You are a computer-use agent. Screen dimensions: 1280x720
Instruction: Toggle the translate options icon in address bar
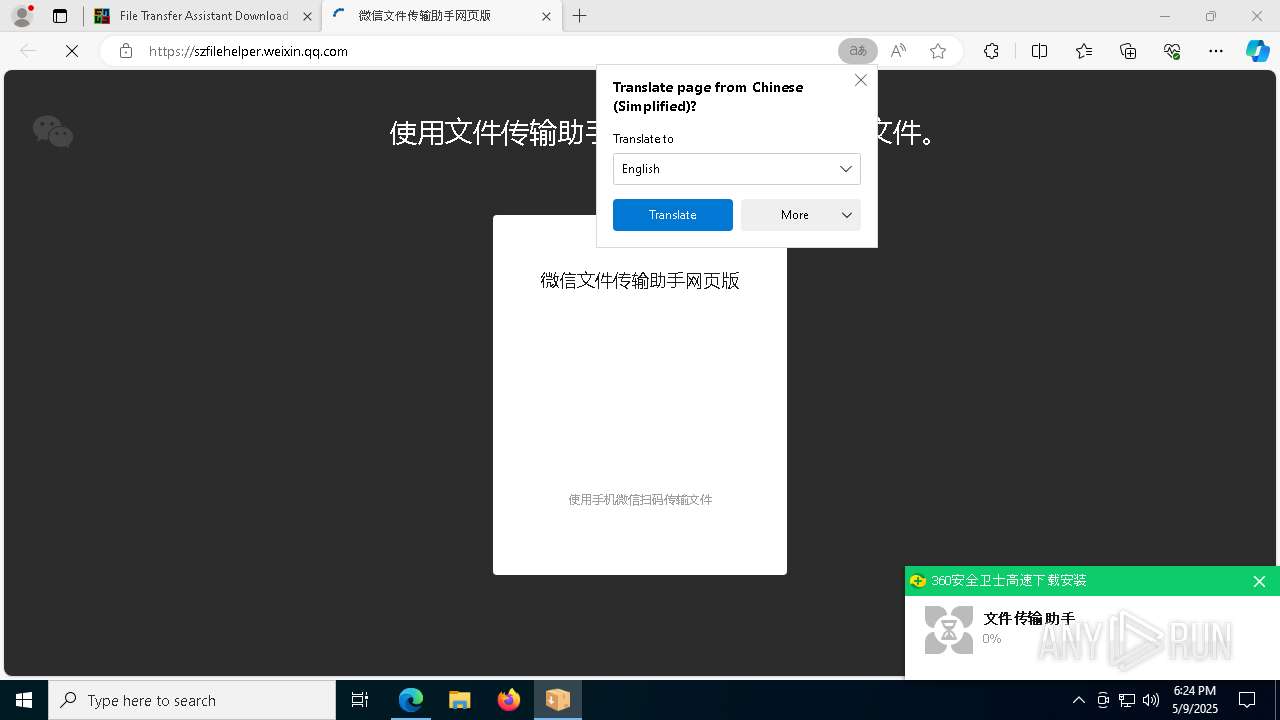click(858, 51)
